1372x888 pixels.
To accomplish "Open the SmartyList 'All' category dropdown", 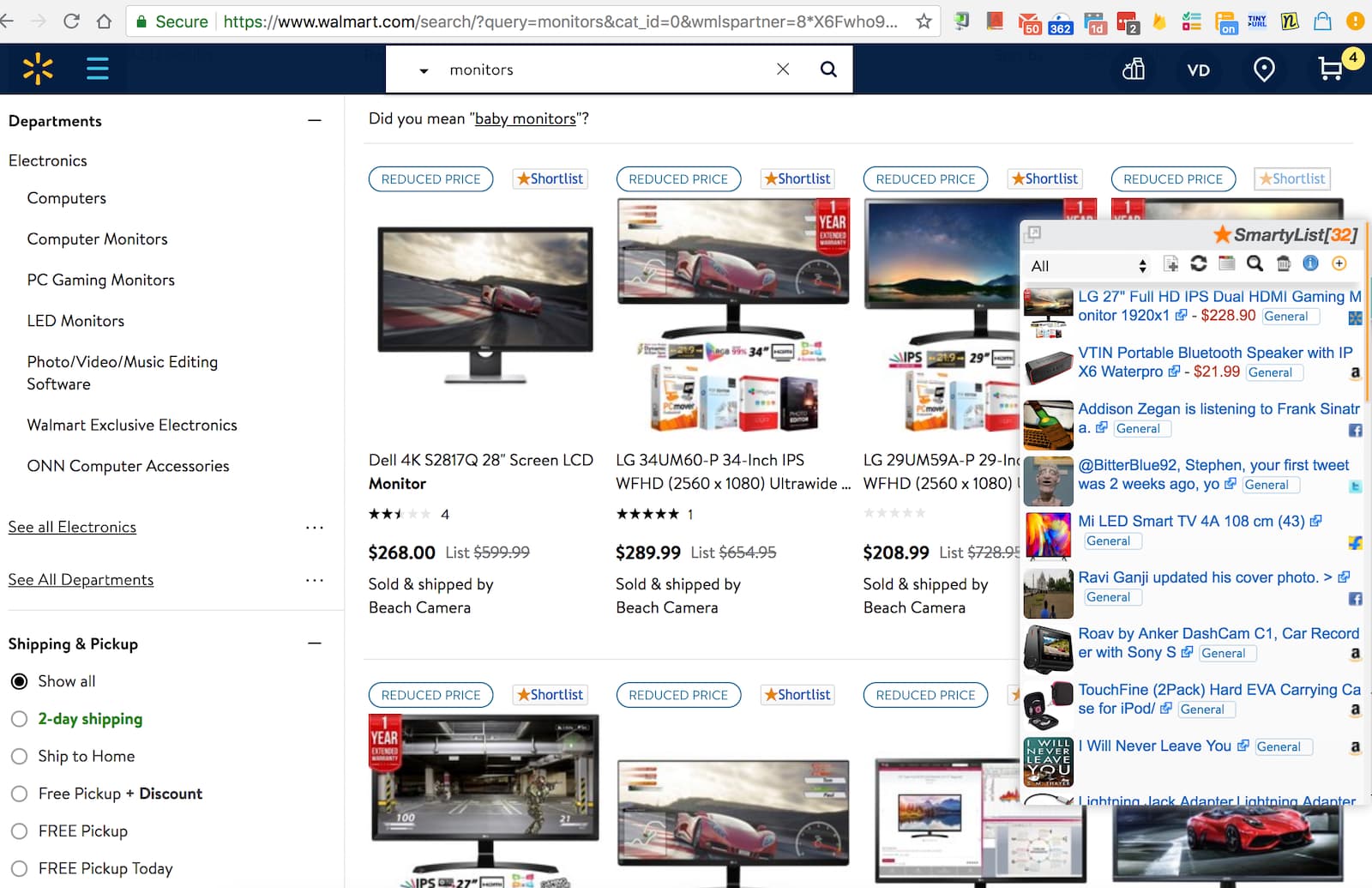I will click(x=1088, y=266).
